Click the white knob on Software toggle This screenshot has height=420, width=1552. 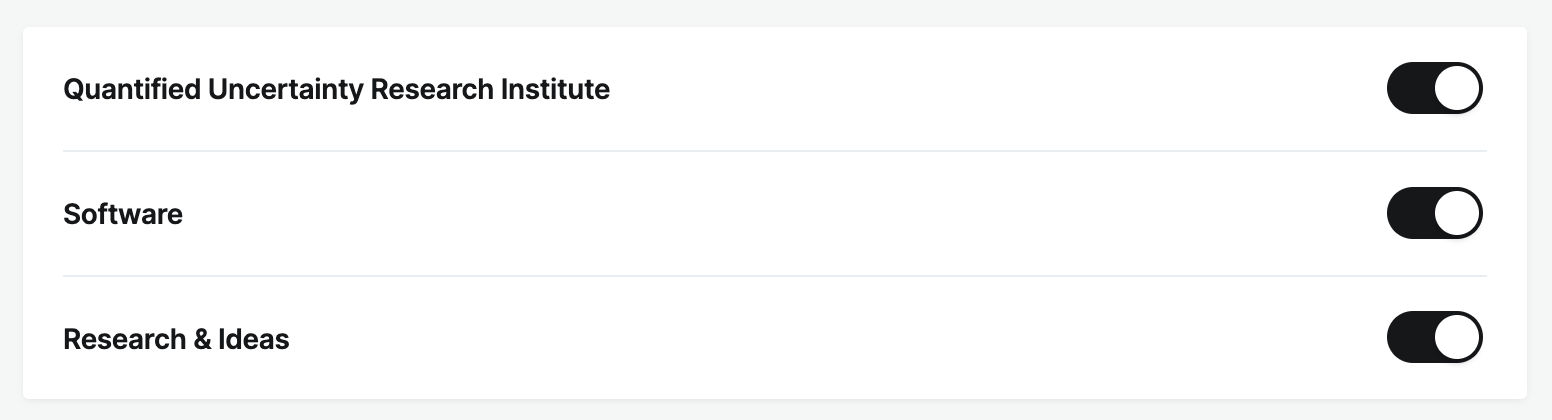click(1457, 213)
